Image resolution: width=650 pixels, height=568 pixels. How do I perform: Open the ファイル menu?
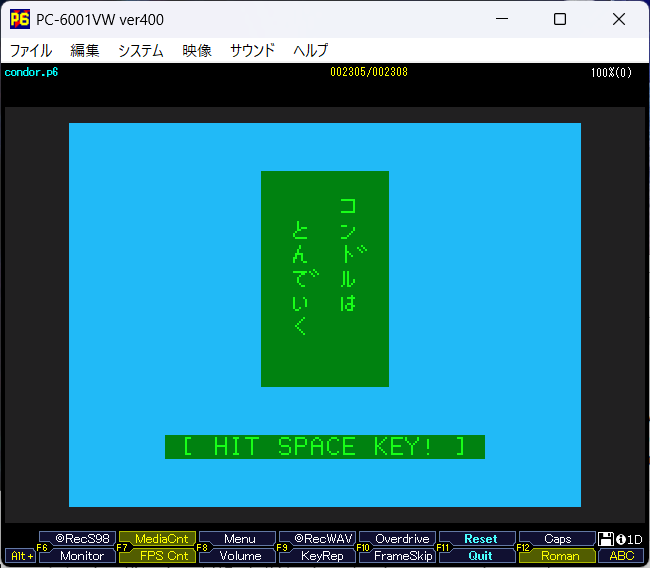tap(31, 50)
